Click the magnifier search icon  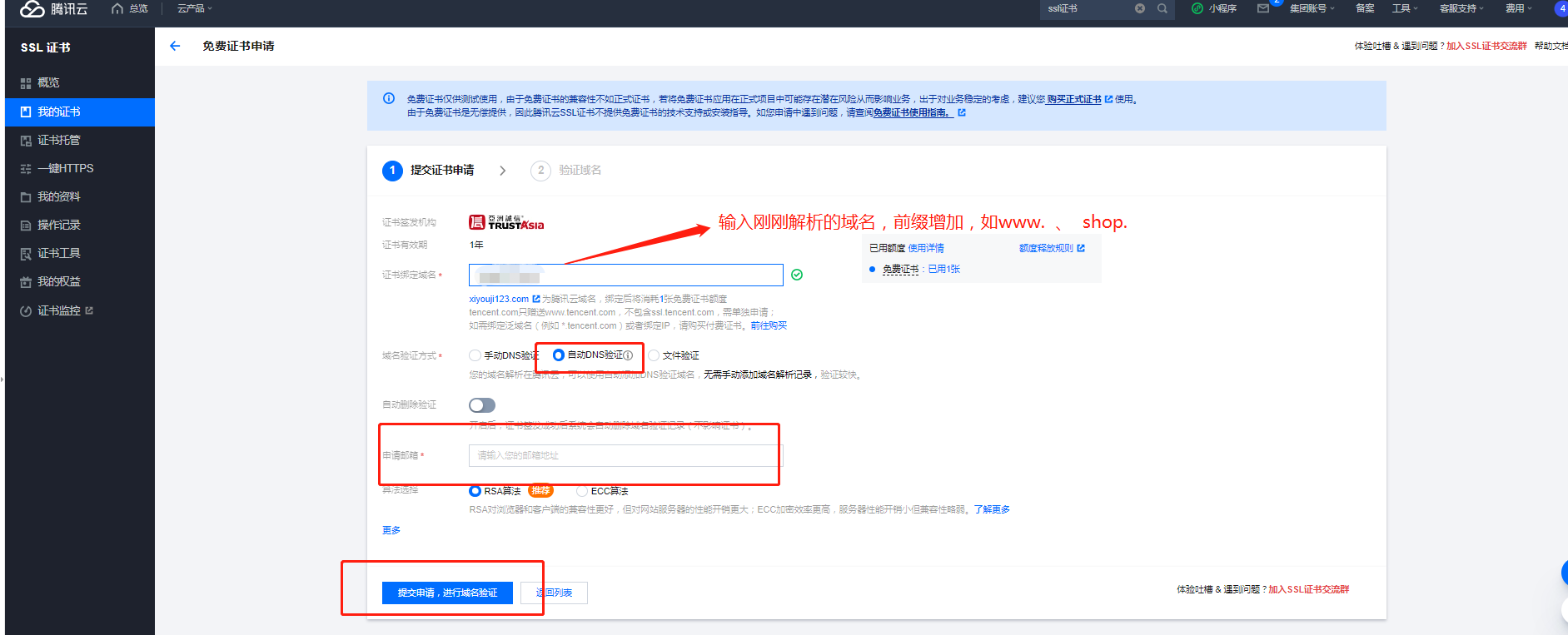pyautogui.click(x=1162, y=8)
